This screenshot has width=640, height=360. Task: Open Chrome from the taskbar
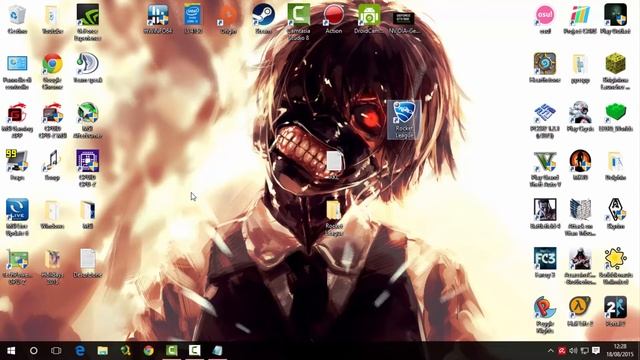coord(149,351)
